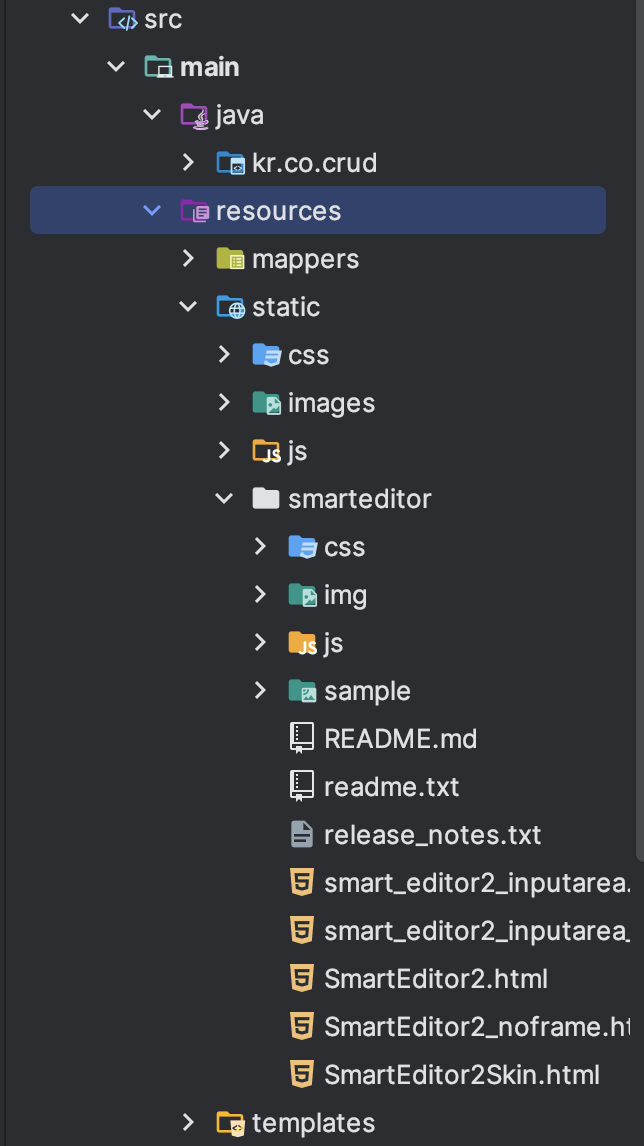Select the release_notes.txt file
The height and width of the screenshot is (1146, 644).
pos(432,835)
